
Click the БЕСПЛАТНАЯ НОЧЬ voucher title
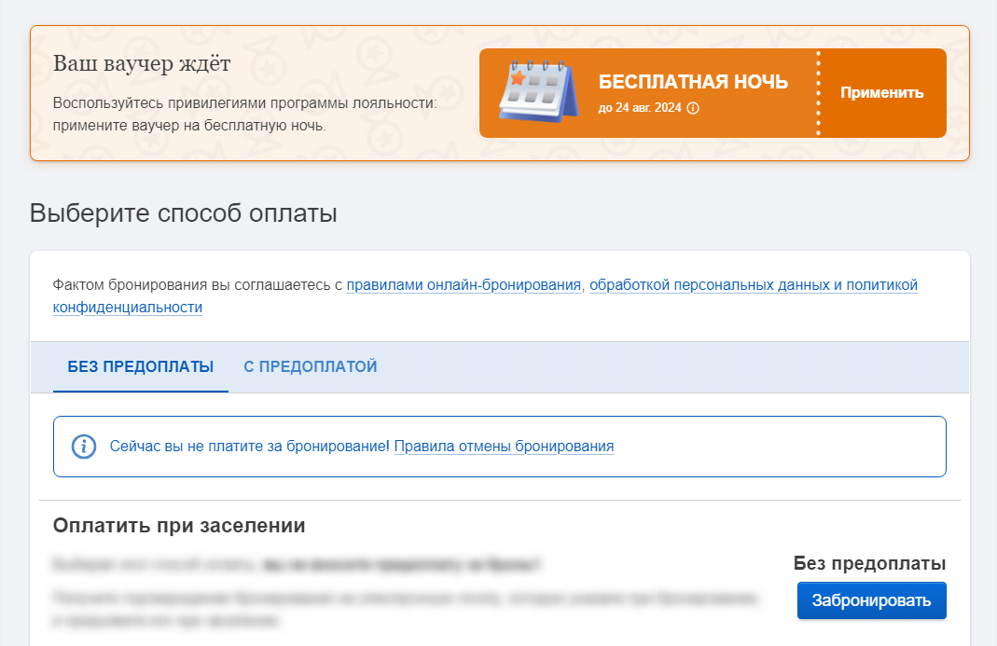pos(693,82)
